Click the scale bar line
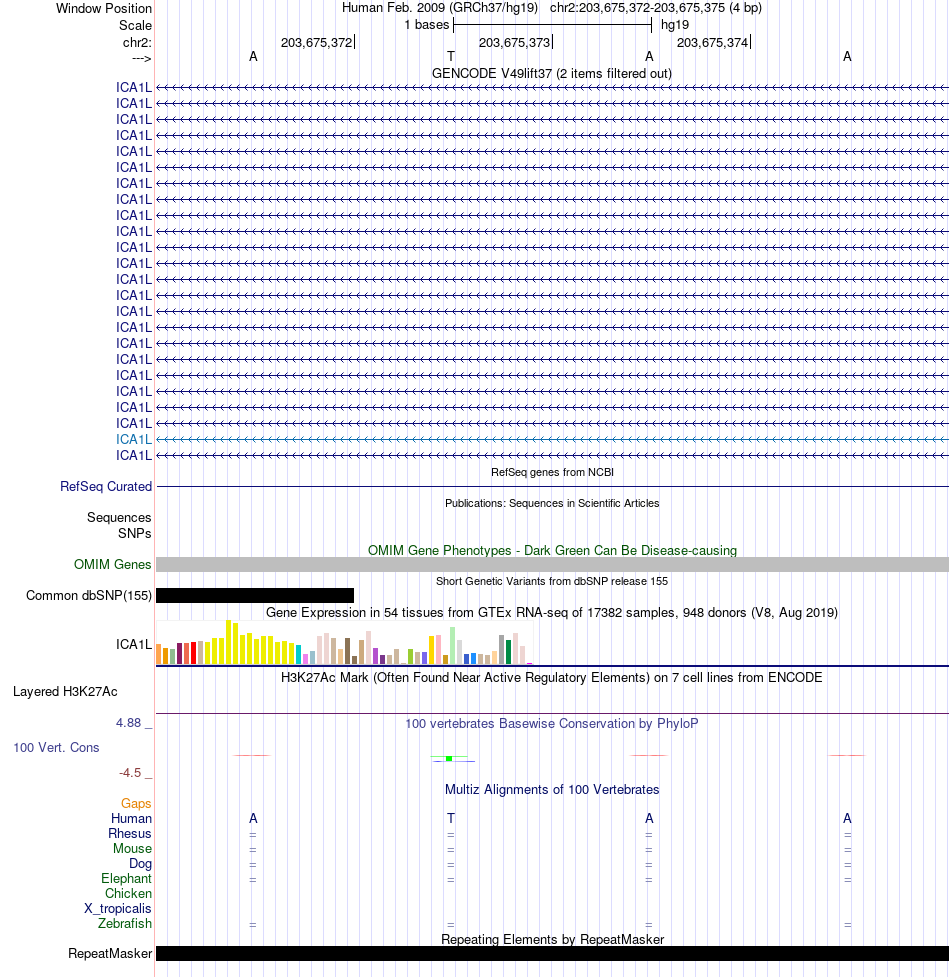This screenshot has width=950, height=977. [x=553, y=25]
